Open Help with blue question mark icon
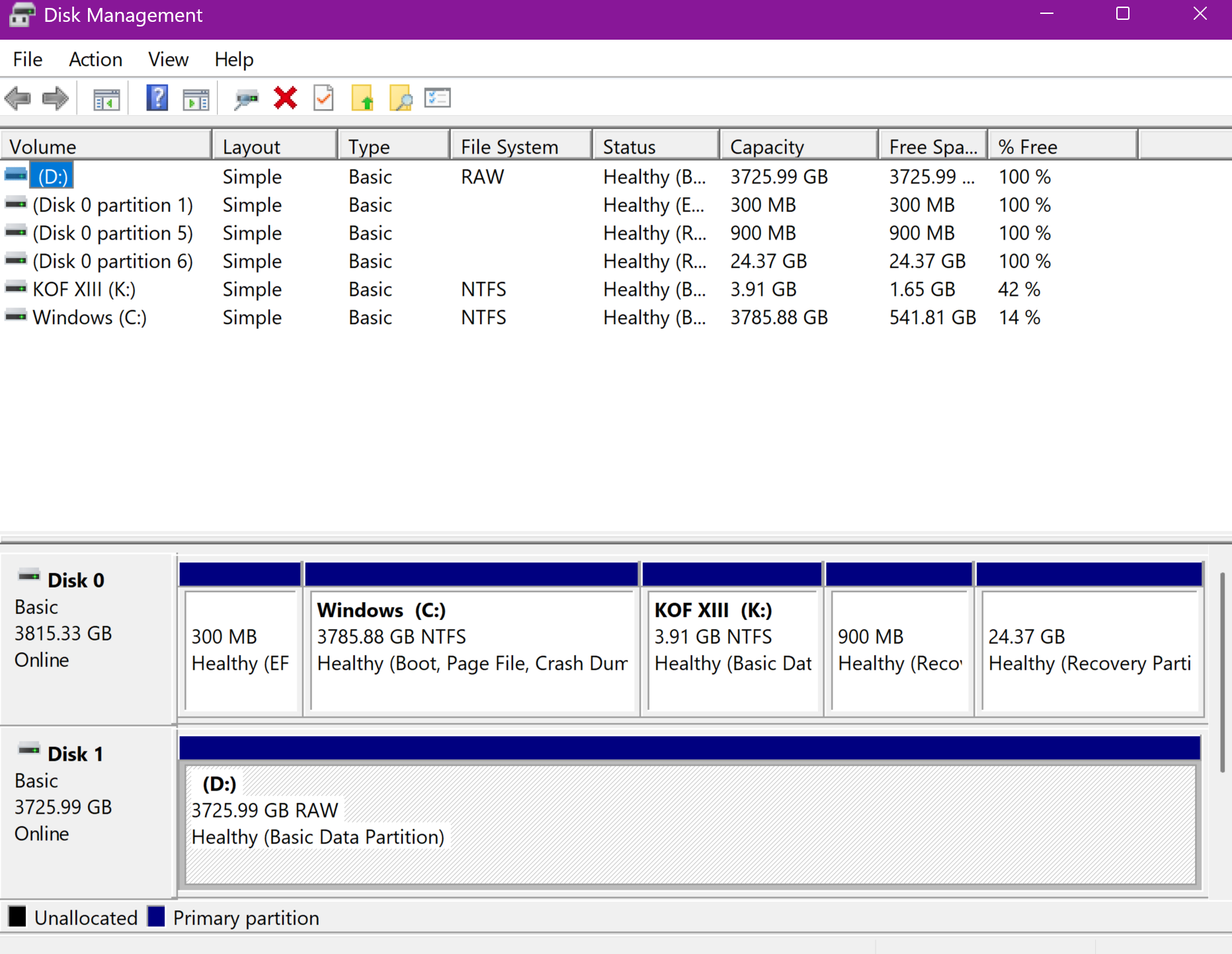This screenshot has height=954, width=1232. (x=157, y=99)
